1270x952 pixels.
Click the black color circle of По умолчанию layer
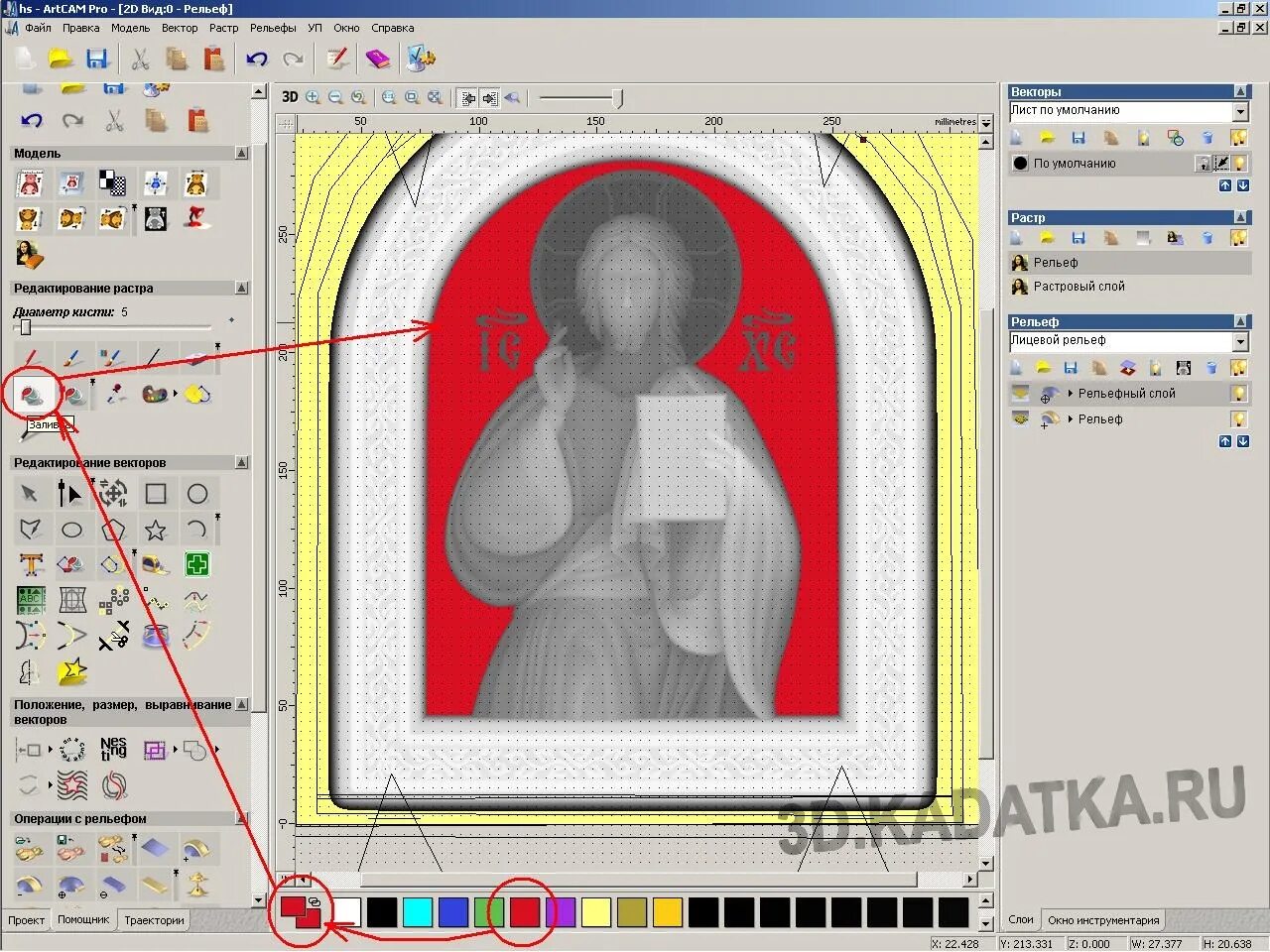(1020, 164)
